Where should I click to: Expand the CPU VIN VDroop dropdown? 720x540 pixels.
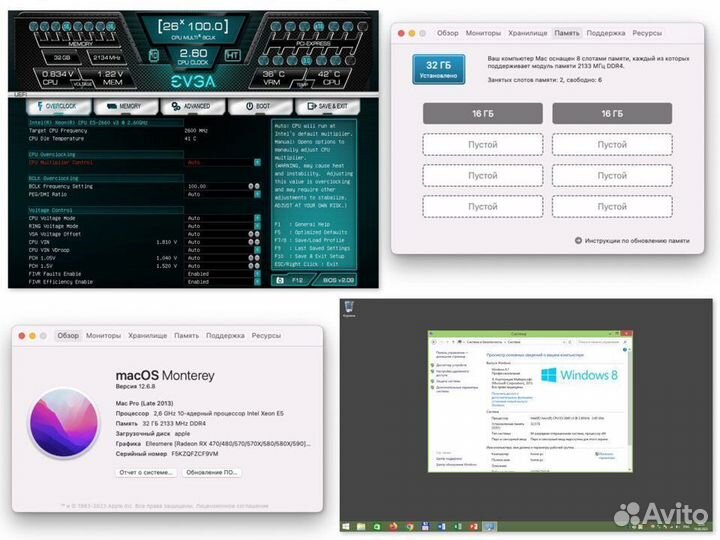point(257,250)
